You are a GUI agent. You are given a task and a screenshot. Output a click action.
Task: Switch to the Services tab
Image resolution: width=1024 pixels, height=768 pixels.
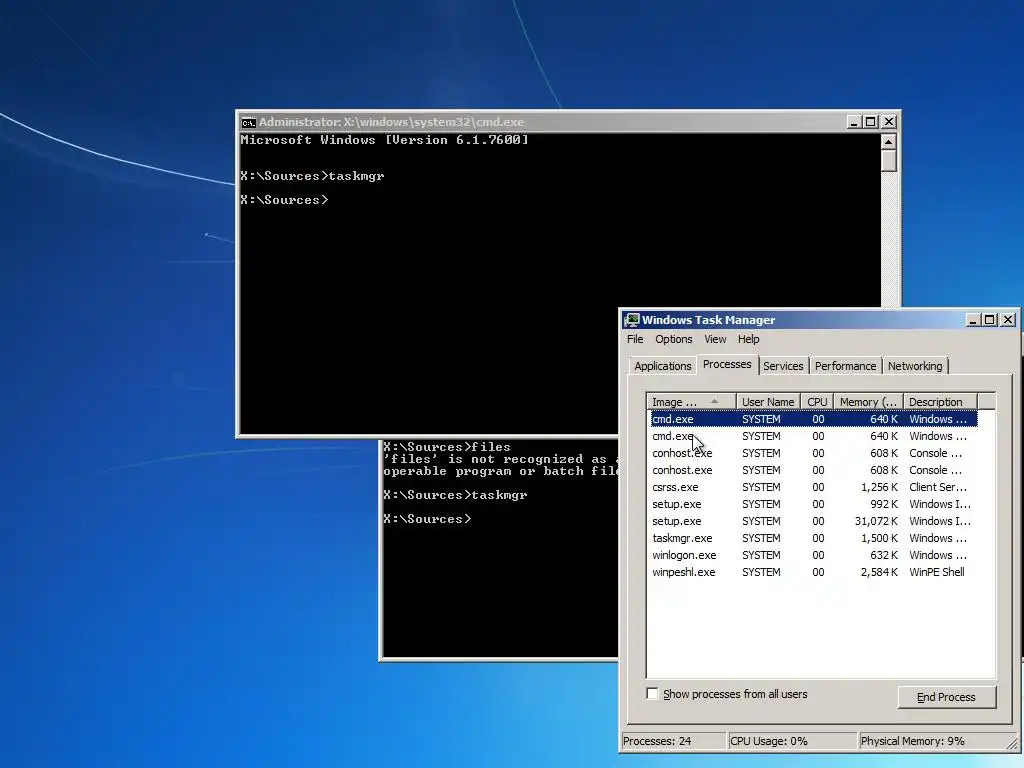tap(783, 366)
